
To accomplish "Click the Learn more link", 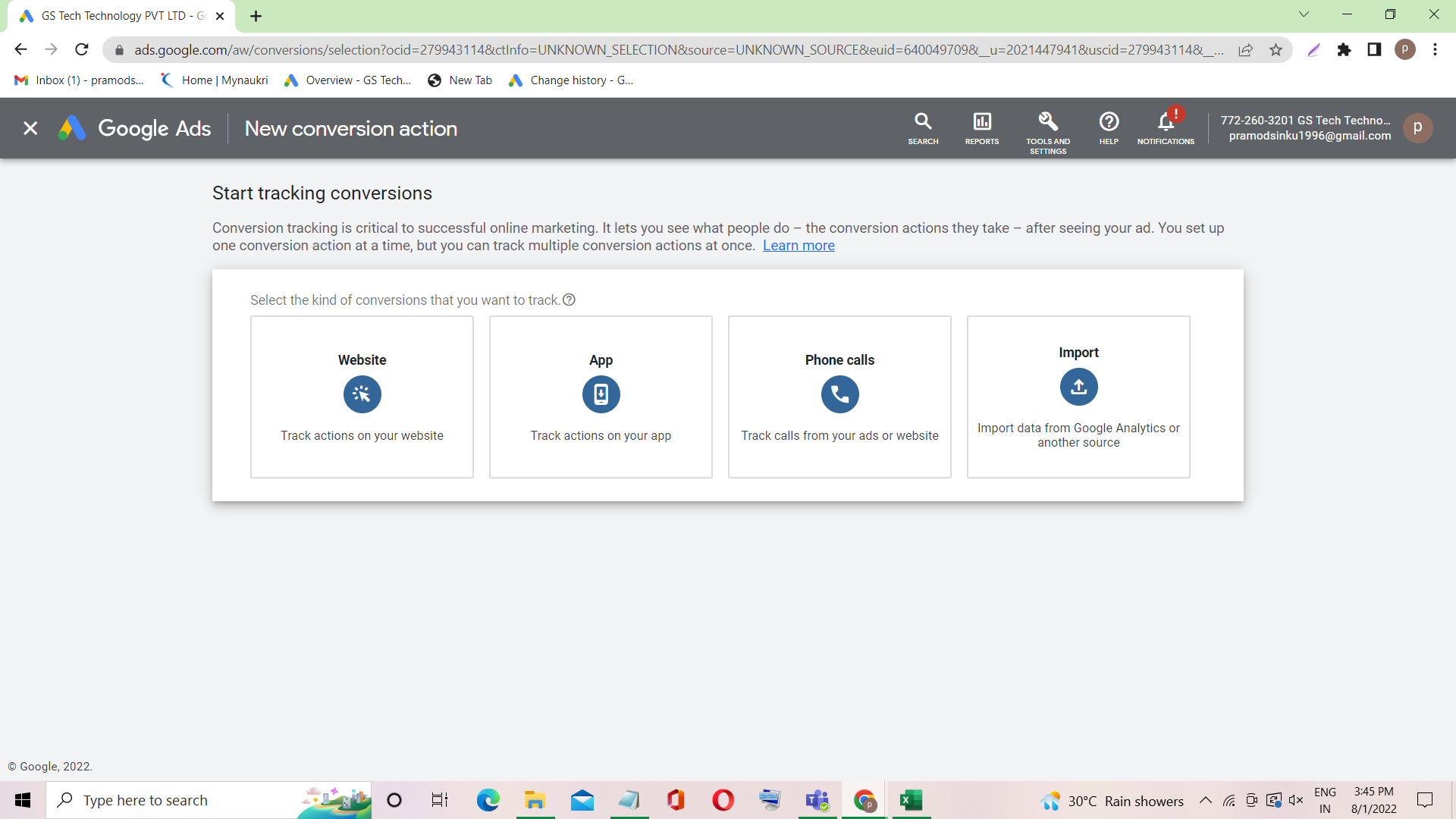I will tap(799, 246).
